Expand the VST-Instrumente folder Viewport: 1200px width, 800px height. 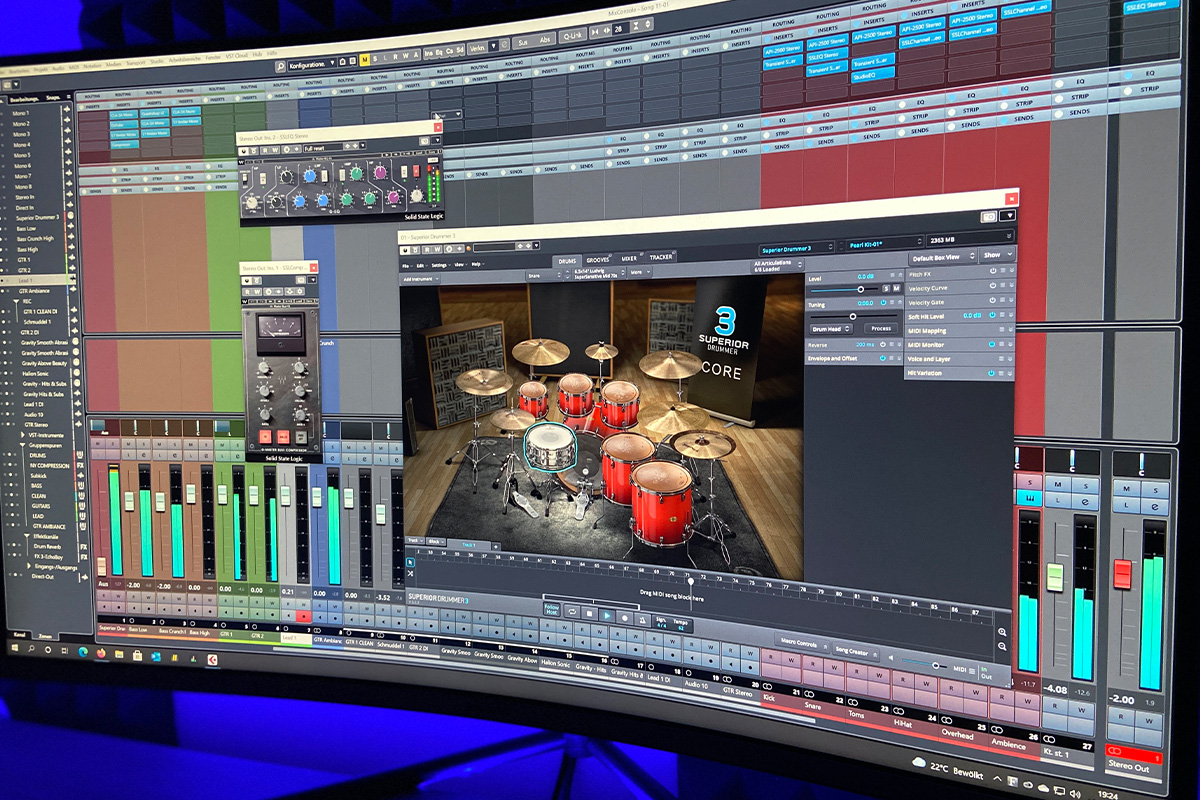point(22,435)
